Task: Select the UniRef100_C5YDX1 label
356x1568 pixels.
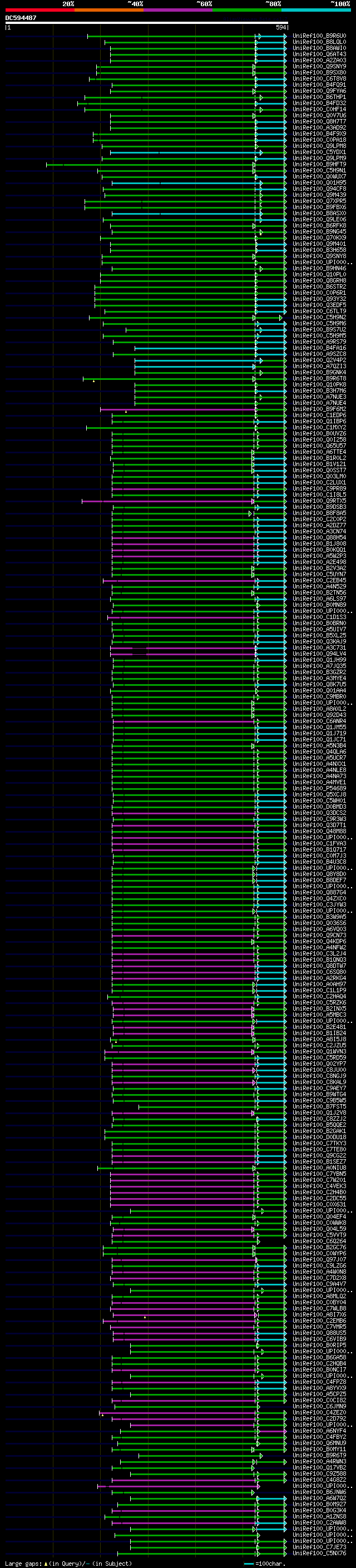Action: [319, 152]
